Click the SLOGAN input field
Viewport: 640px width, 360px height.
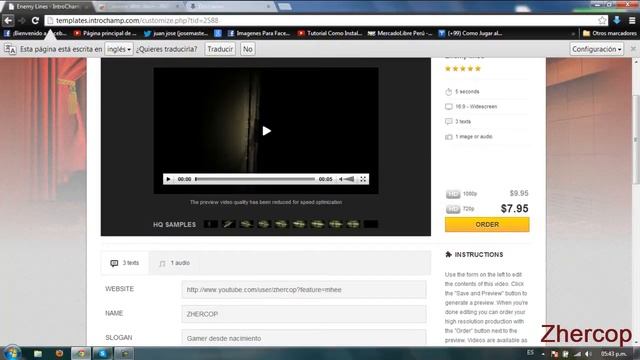(x=304, y=338)
